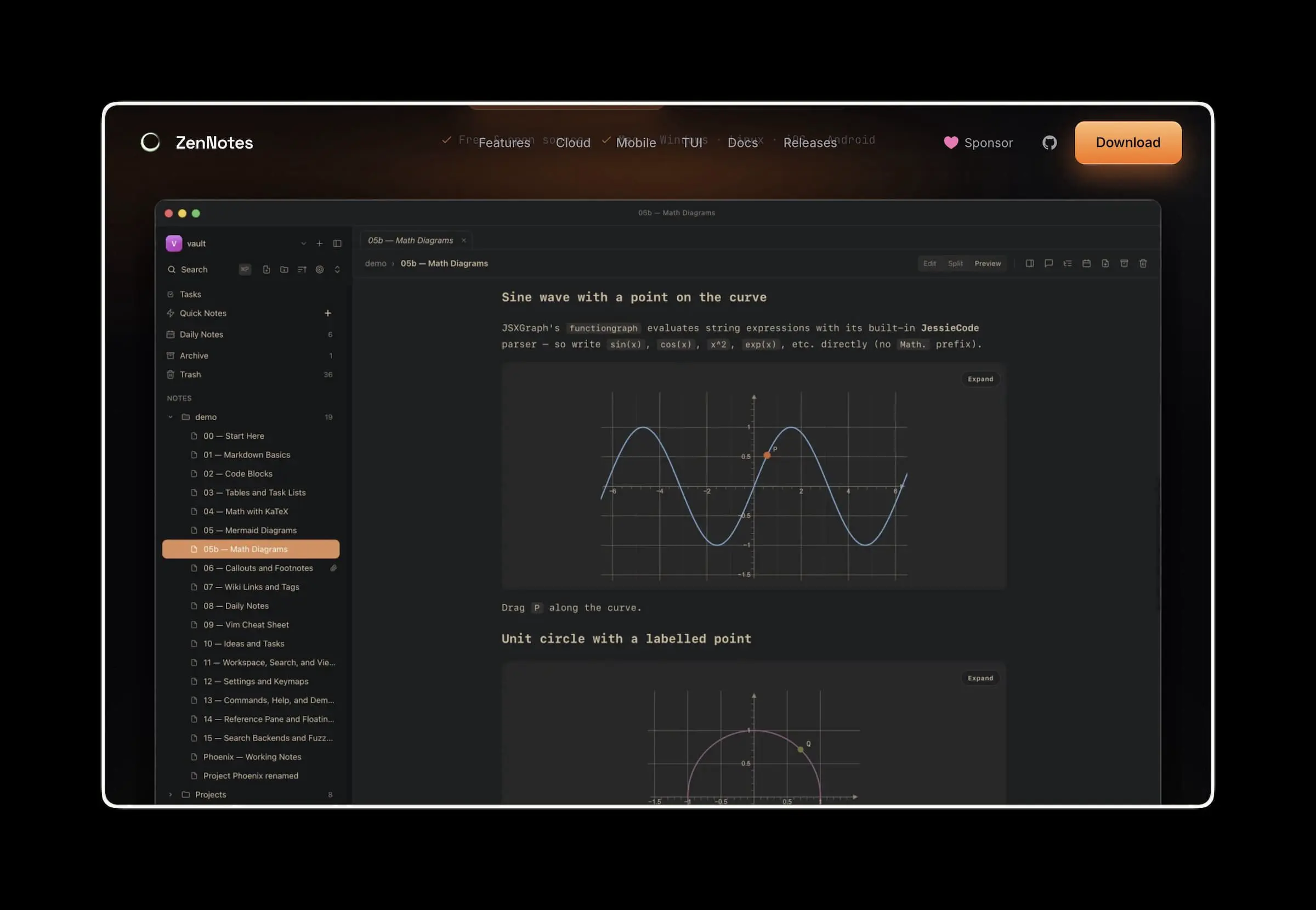1316x910 pixels.
Task: Create a new folder with the folder-plus icon
Action: point(284,270)
